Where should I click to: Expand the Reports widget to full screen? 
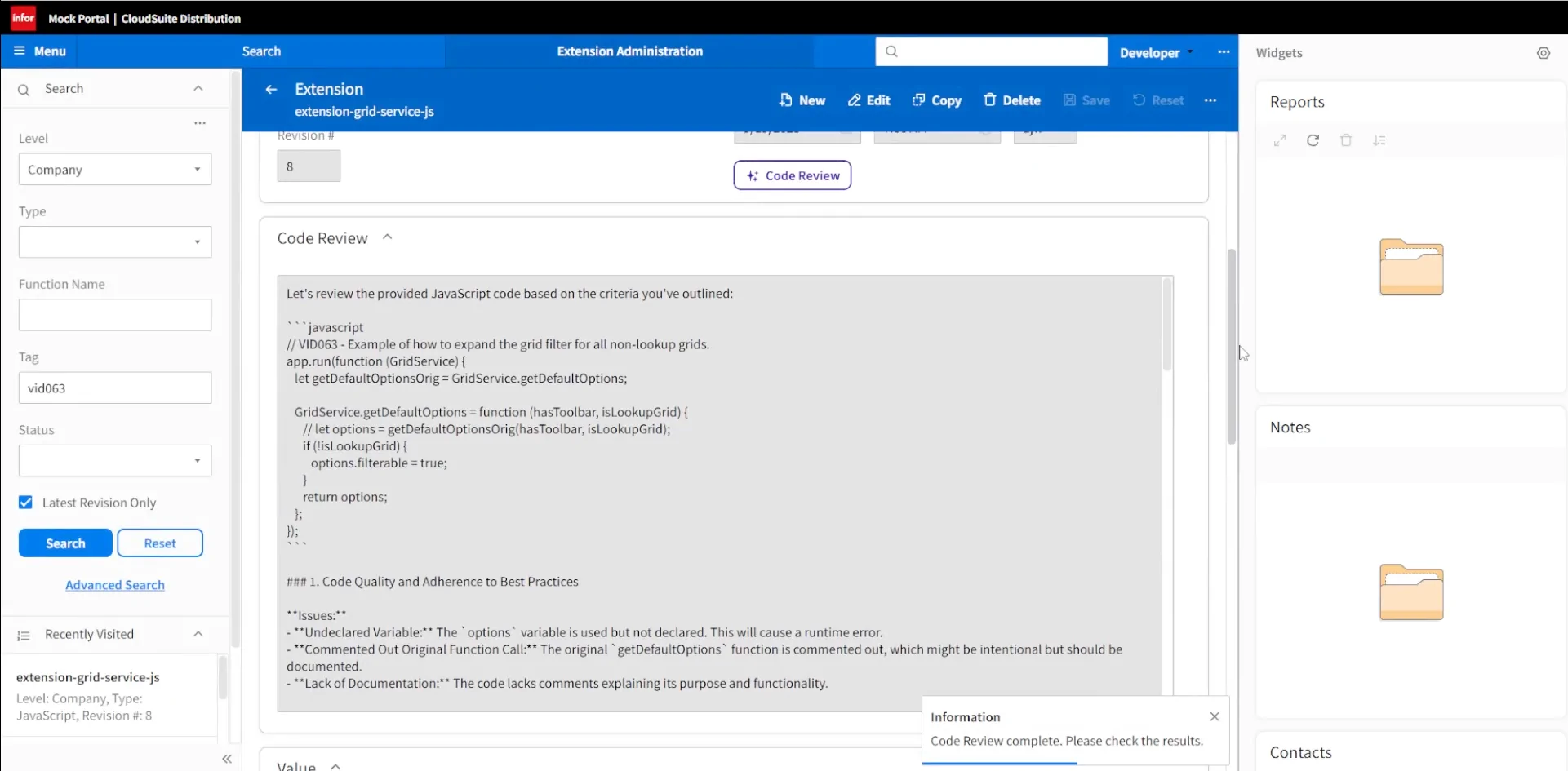pos(1280,140)
